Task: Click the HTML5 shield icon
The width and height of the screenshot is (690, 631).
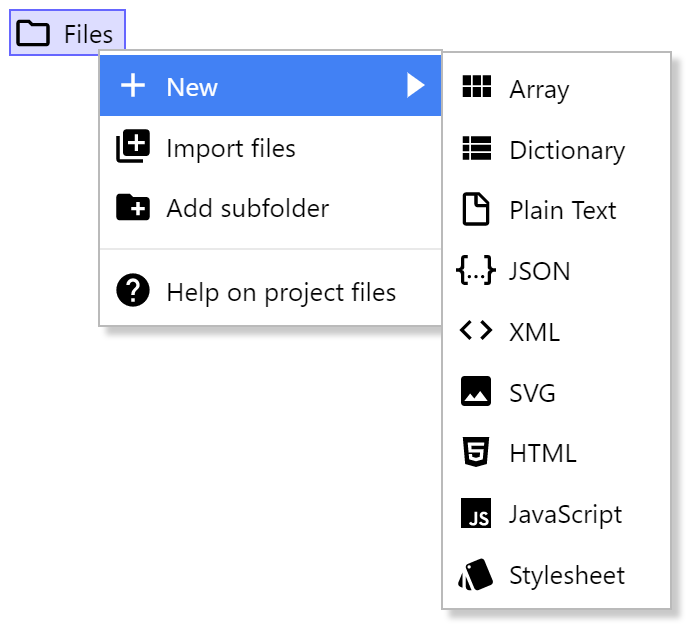Action: point(476,453)
